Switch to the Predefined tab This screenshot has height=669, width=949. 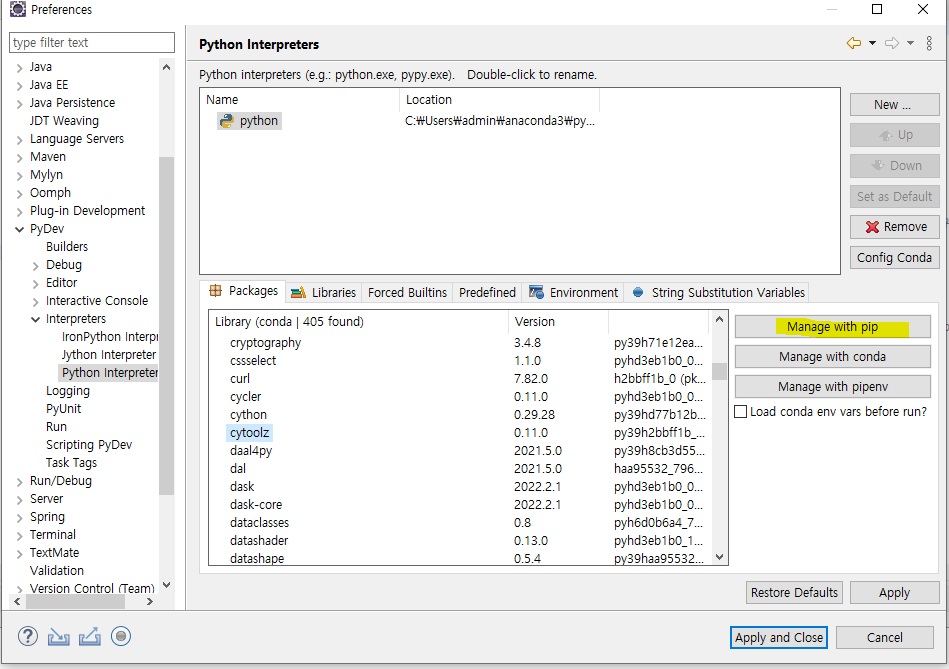coord(487,292)
